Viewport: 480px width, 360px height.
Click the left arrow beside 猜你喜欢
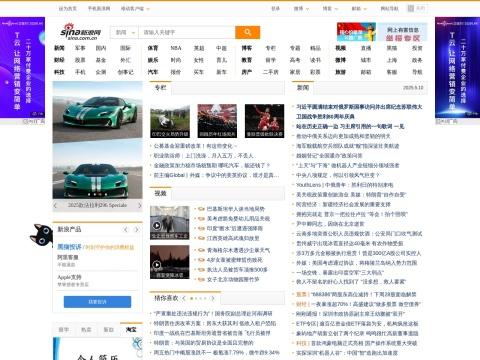pos(183,298)
